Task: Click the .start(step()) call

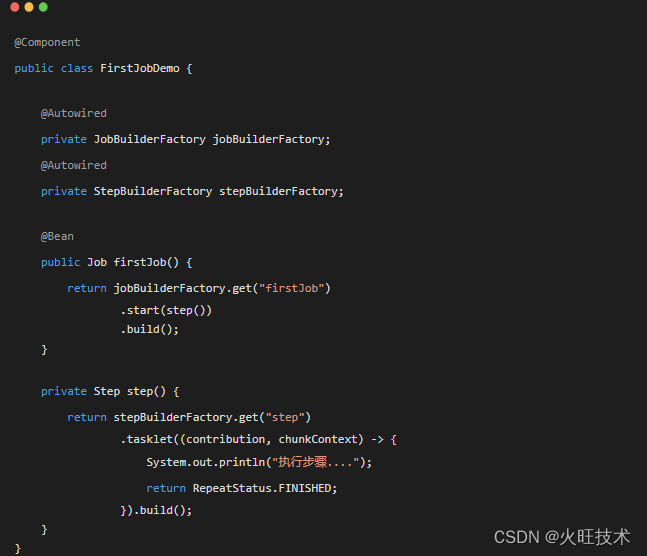Action: tap(166, 310)
